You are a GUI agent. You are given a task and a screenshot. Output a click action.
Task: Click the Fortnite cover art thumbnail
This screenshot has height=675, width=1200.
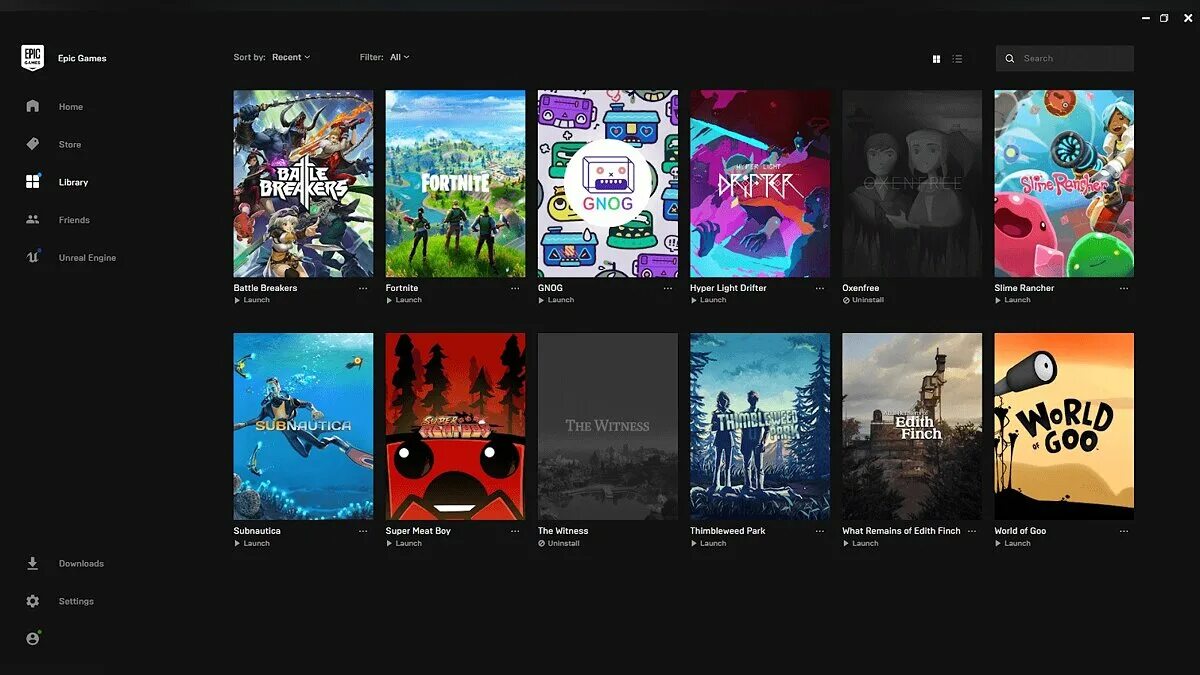pyautogui.click(x=455, y=184)
